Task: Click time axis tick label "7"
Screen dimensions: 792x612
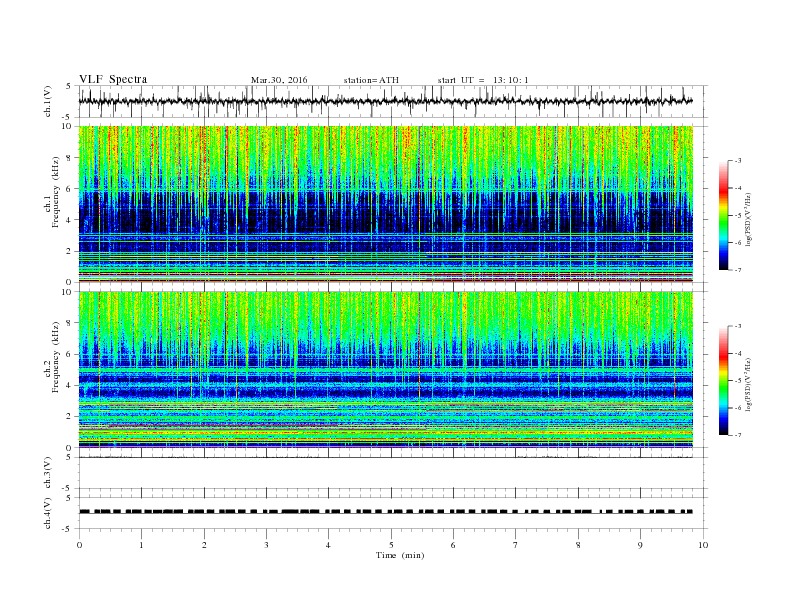Action: [x=516, y=545]
